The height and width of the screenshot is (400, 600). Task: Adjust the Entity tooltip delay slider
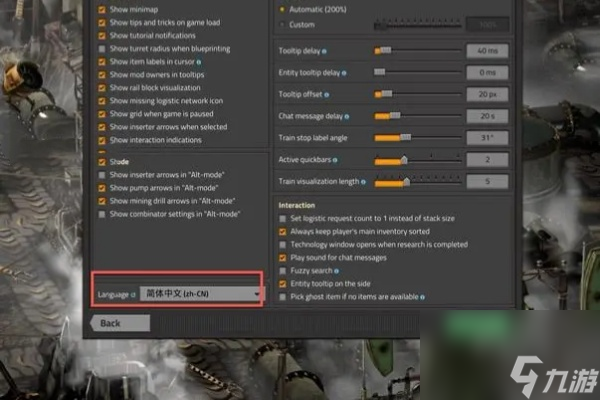[418, 72]
